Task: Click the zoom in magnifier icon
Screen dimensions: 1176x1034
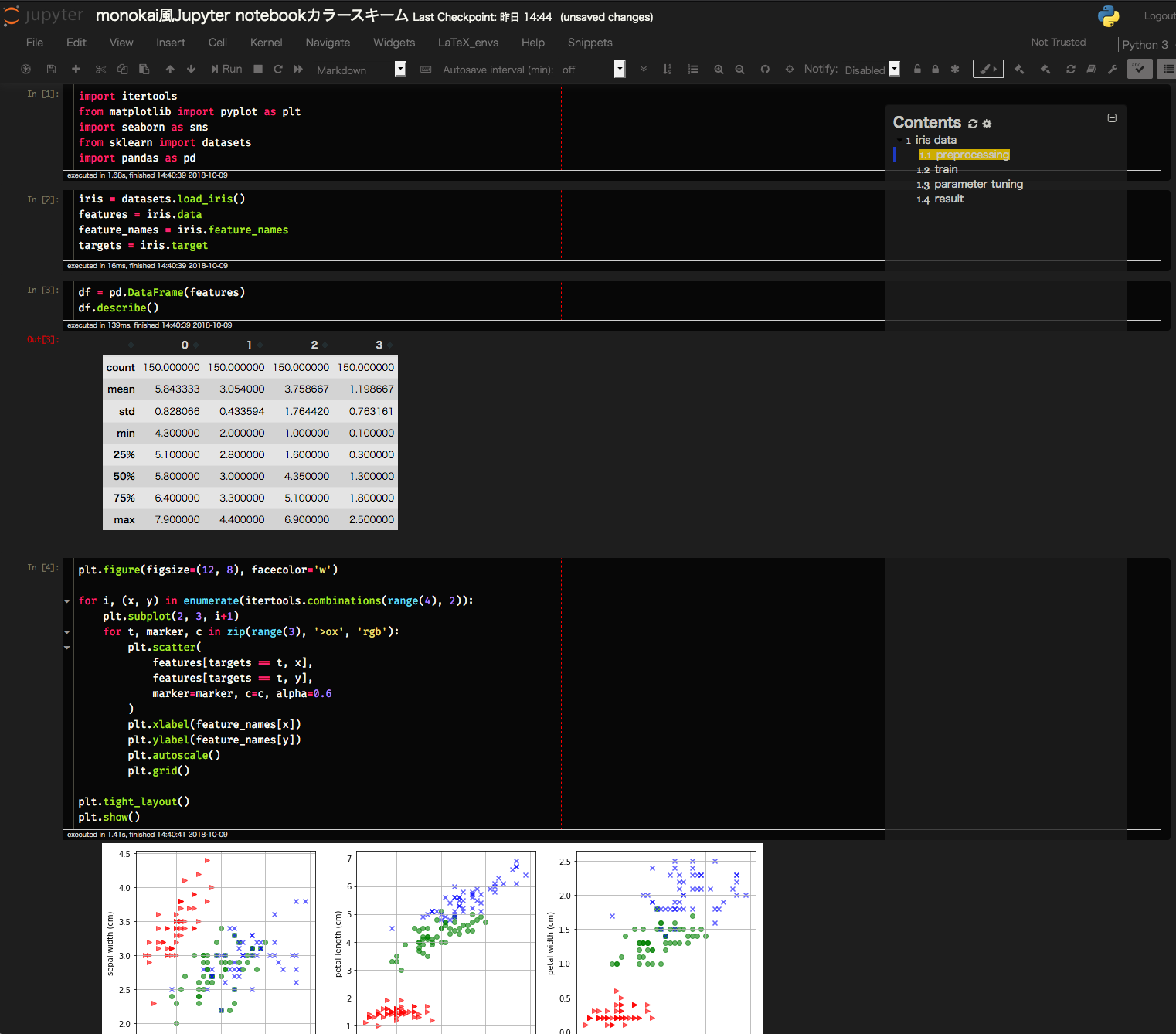Action: tap(719, 70)
